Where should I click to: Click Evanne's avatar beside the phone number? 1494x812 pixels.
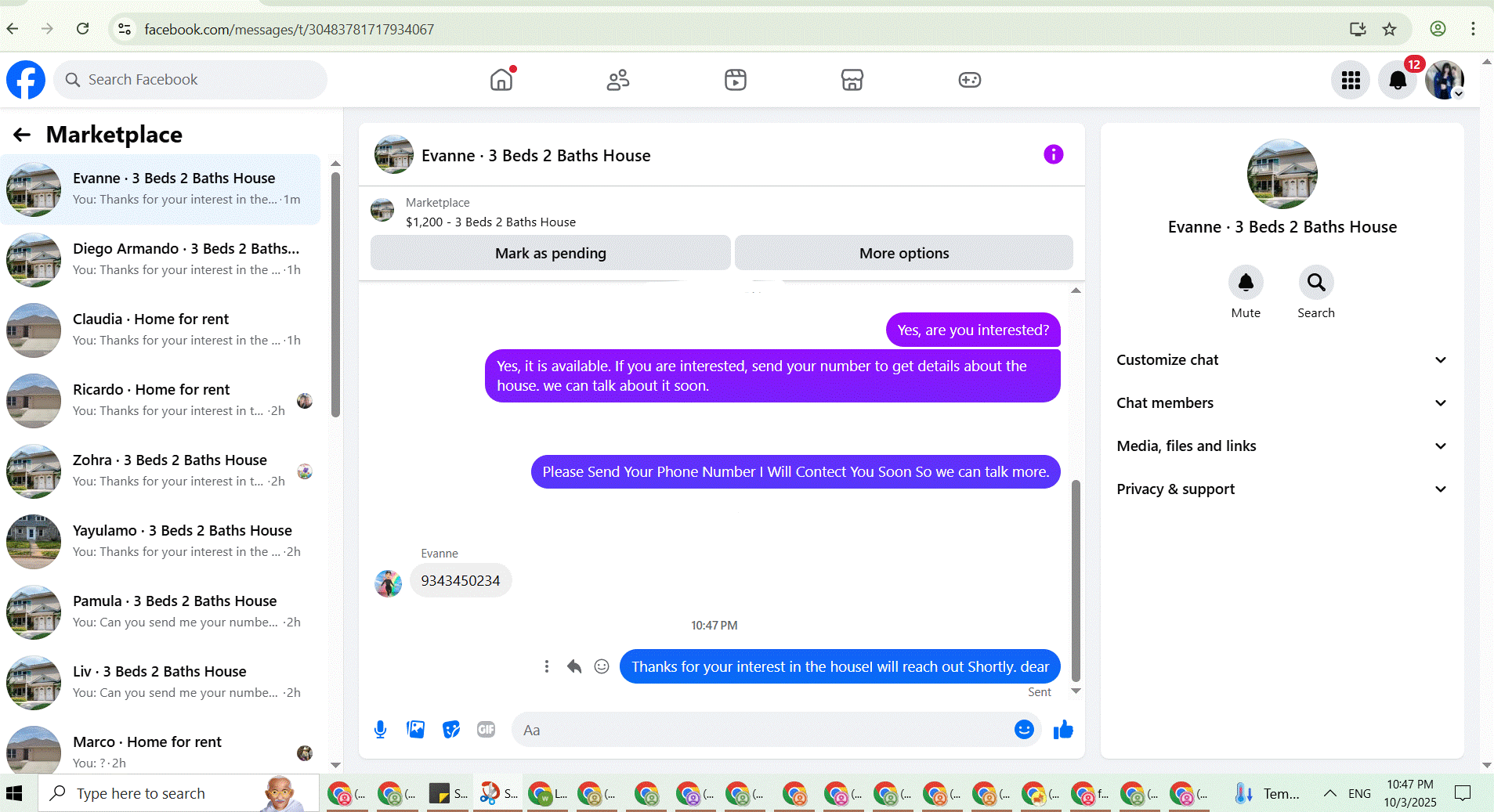388,583
